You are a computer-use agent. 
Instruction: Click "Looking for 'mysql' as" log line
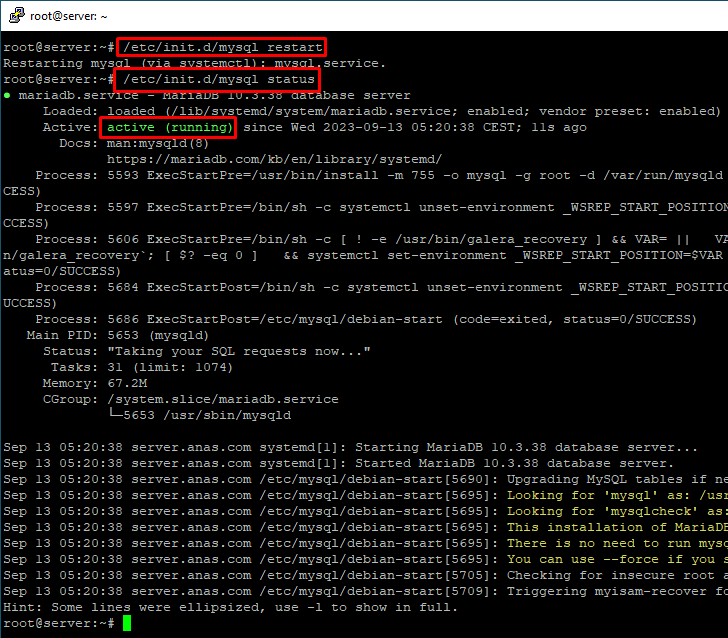click(365, 495)
